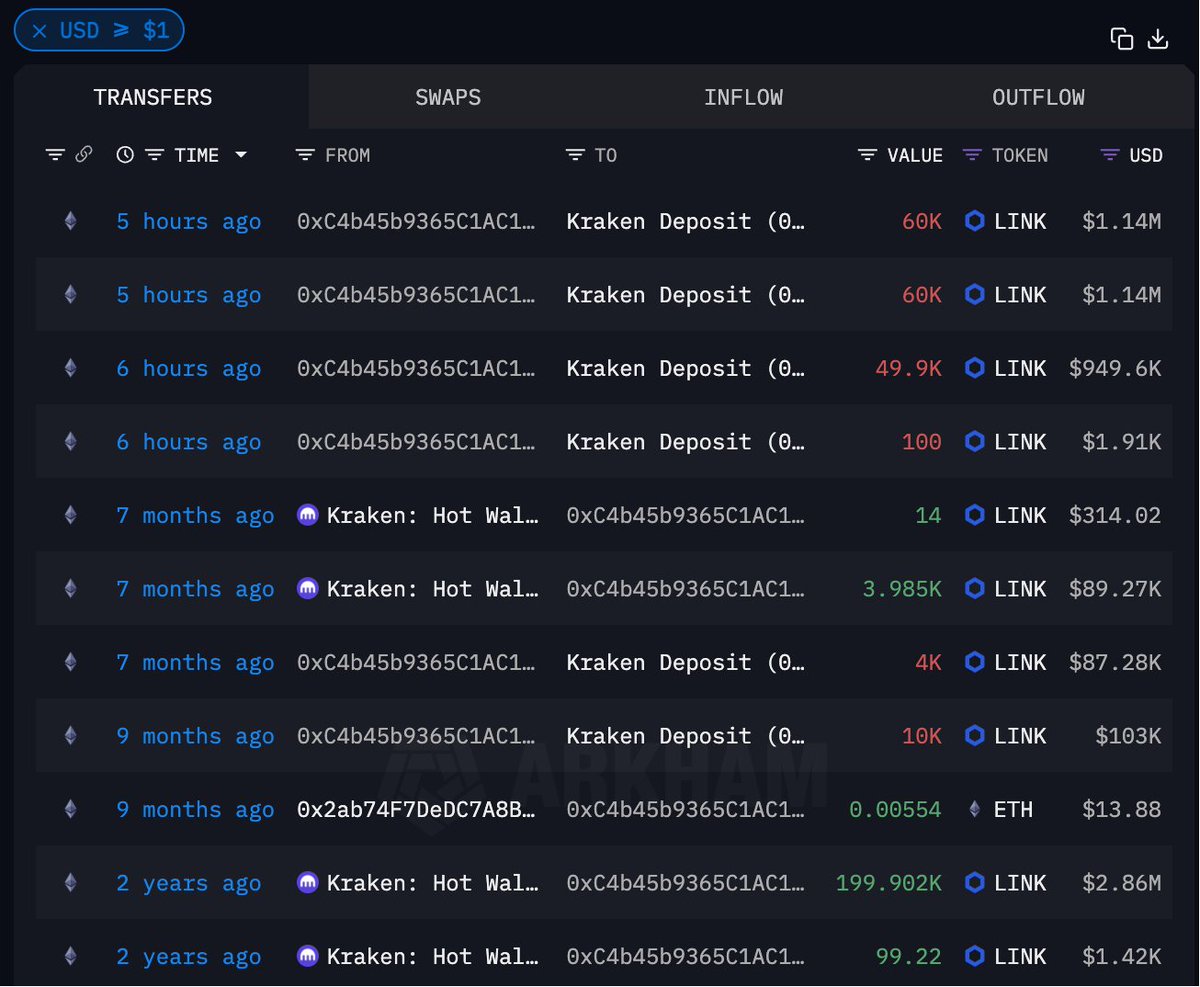Open the 49.9K LINK row's 6 hours ago link

pos(188,368)
